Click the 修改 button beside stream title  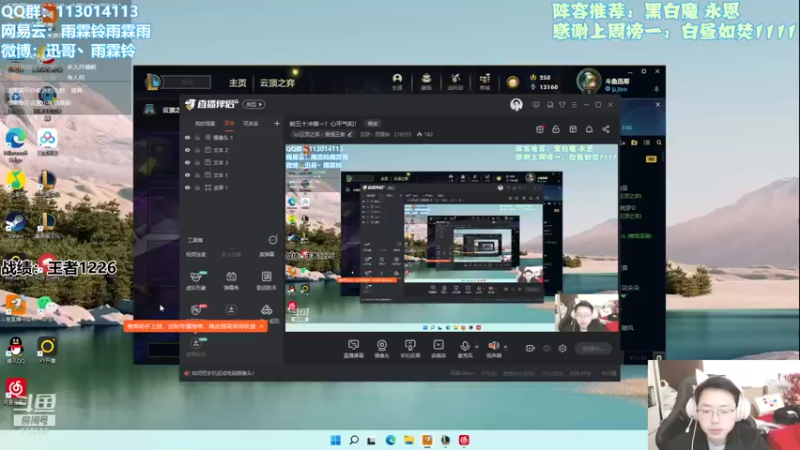point(373,123)
